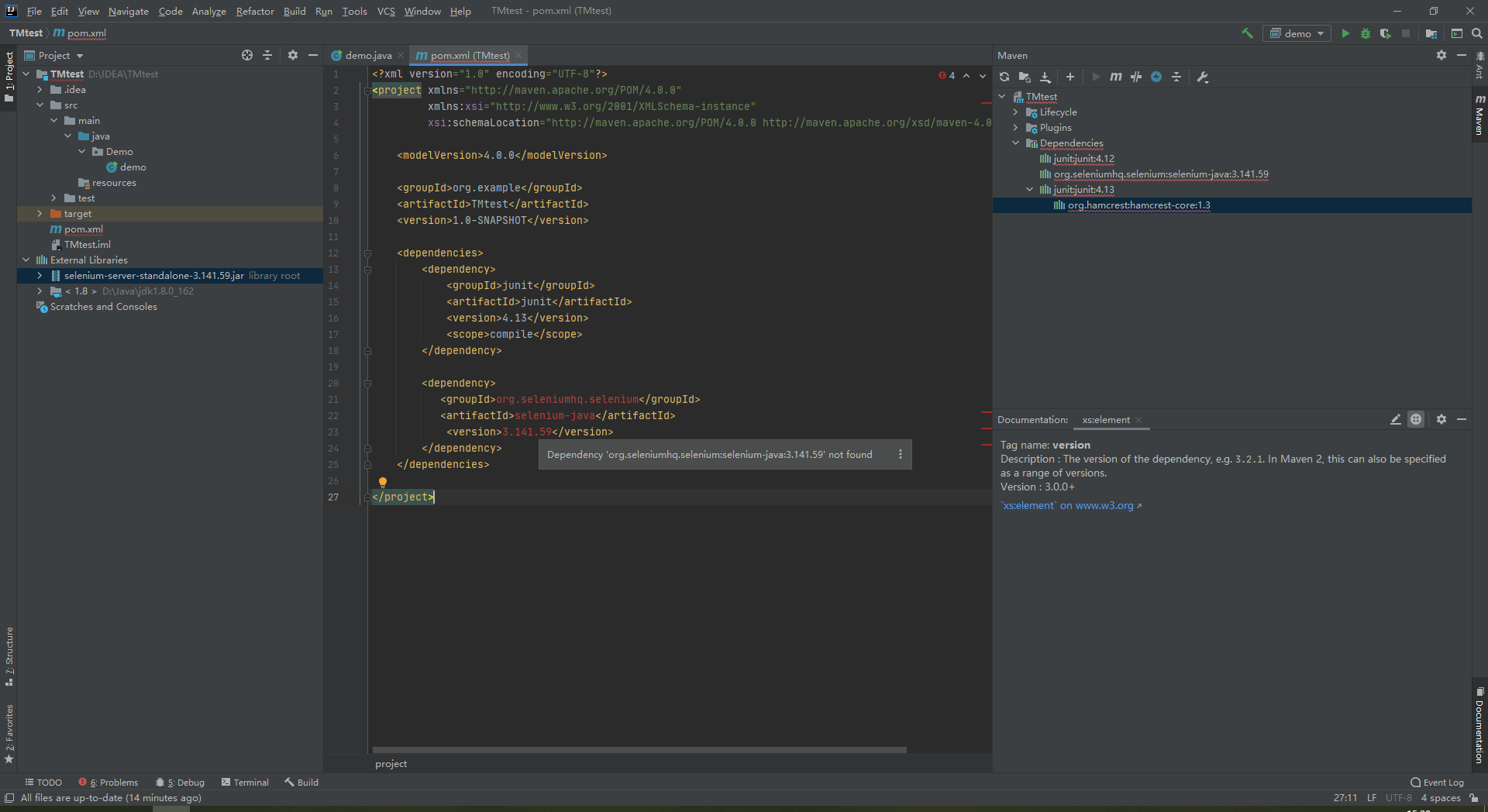This screenshot has height=812, width=1488.
Task: Locate opened file in Project tree
Action: point(247,55)
